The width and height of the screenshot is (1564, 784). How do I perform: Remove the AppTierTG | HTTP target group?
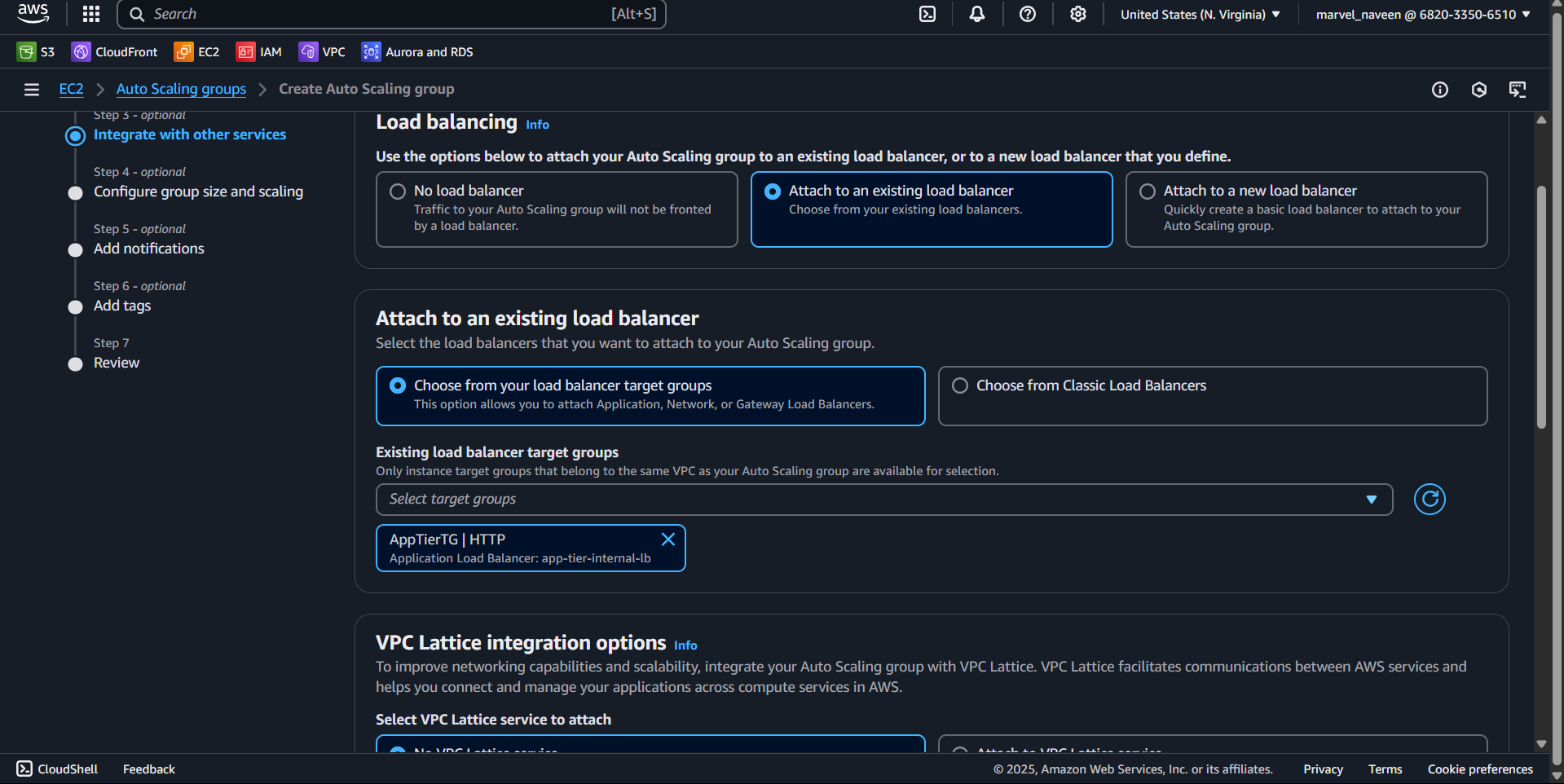click(668, 540)
